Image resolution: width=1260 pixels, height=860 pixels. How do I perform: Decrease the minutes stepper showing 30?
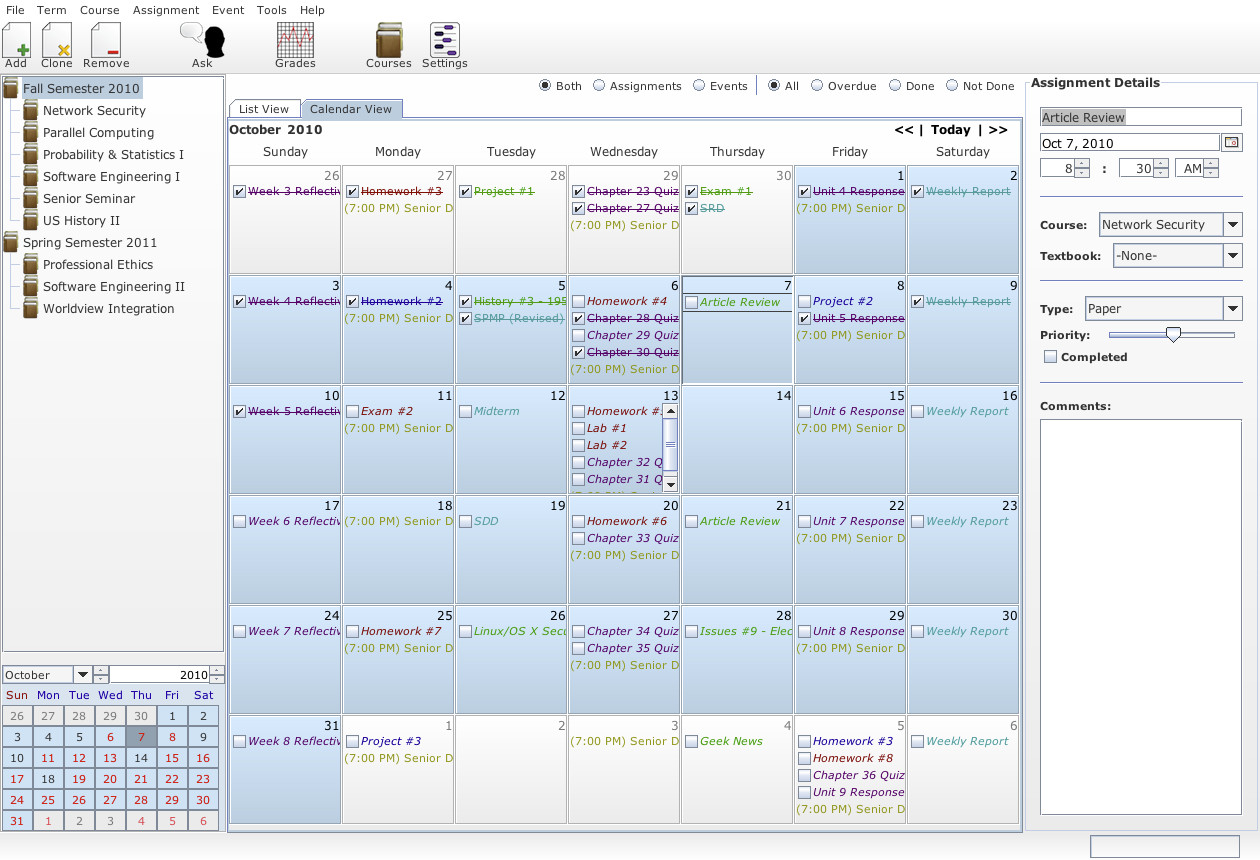pyautogui.click(x=1160, y=174)
